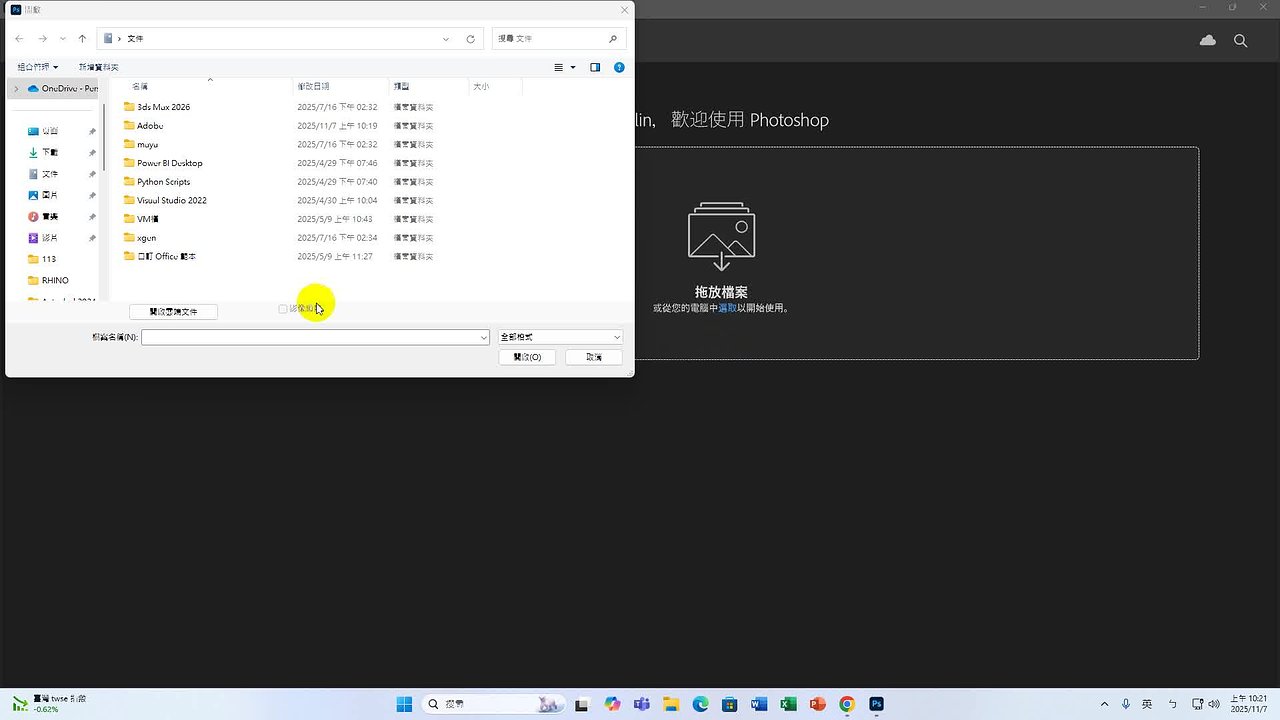Go up one folder level
This screenshot has width=1280, height=720.
pos(82,39)
